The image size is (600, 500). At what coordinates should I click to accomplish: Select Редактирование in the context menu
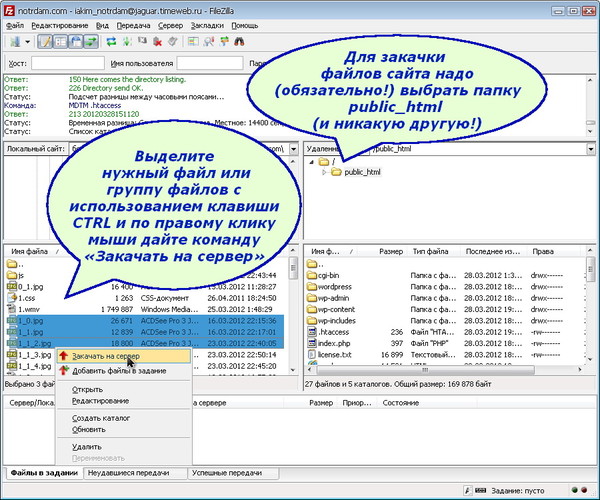[124, 401]
